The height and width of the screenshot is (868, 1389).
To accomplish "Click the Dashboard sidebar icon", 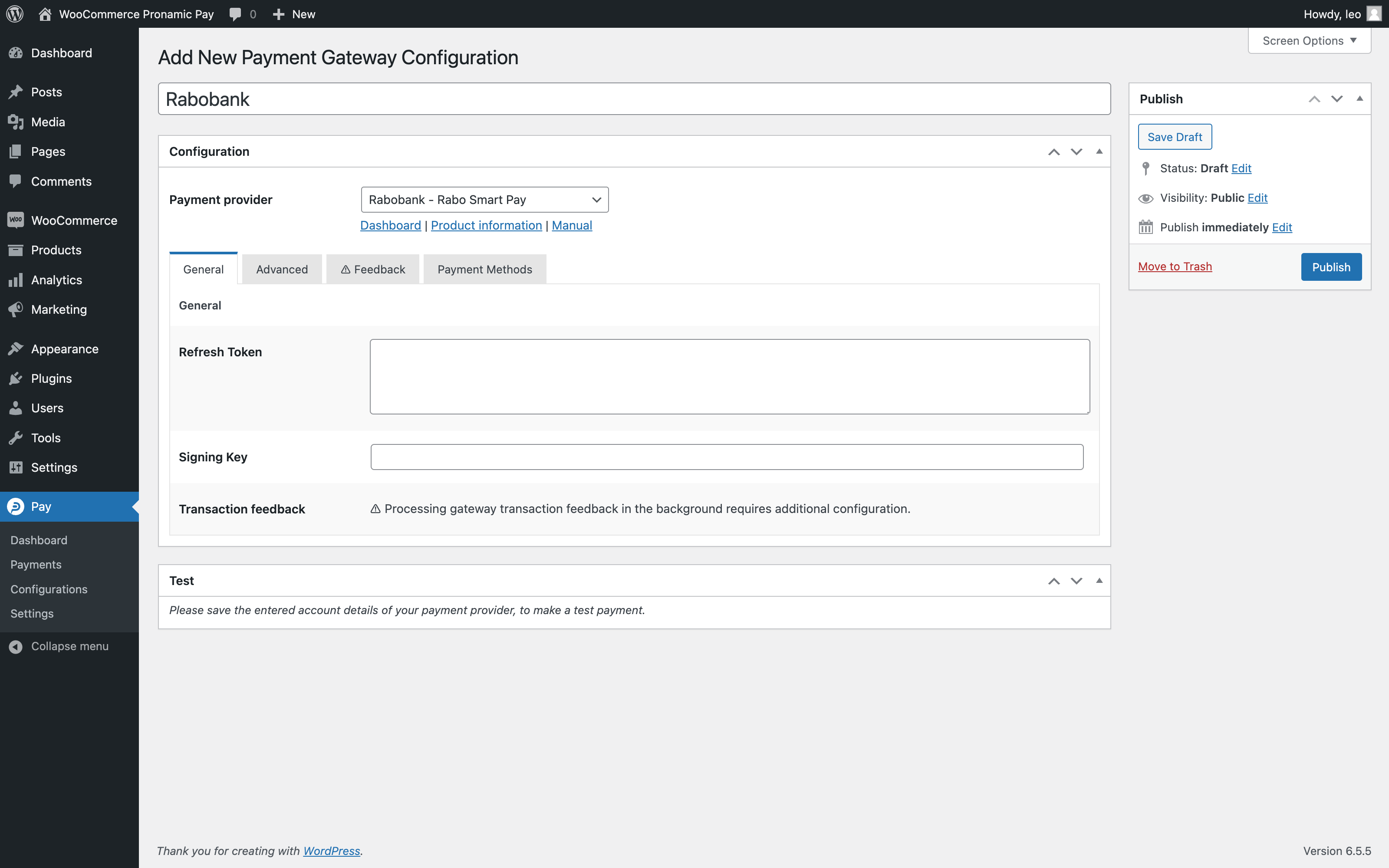I will (17, 53).
